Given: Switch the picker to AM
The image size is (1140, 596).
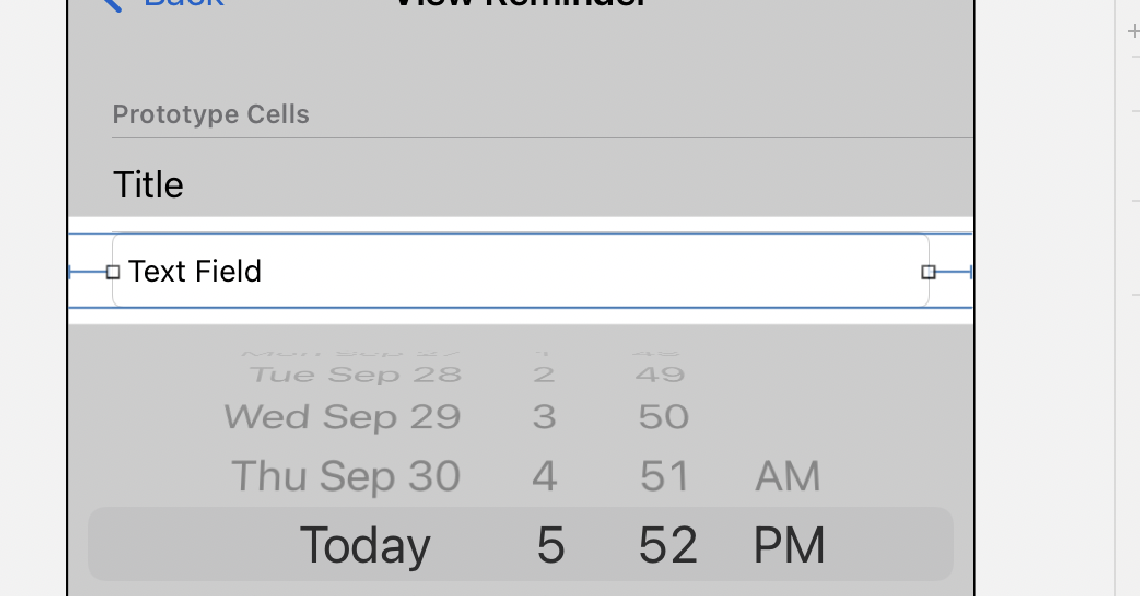Looking at the screenshot, I should pyautogui.click(x=788, y=476).
